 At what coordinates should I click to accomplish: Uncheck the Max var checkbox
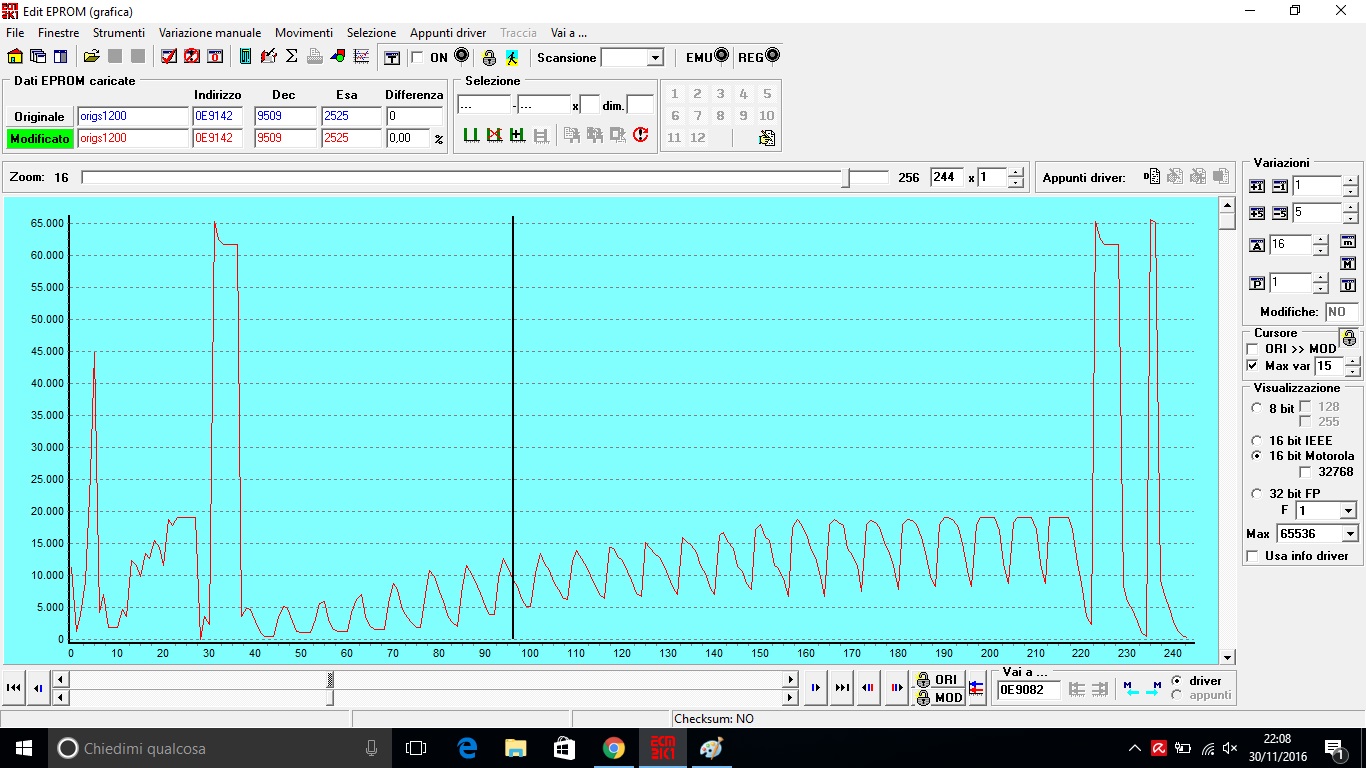pos(1252,366)
